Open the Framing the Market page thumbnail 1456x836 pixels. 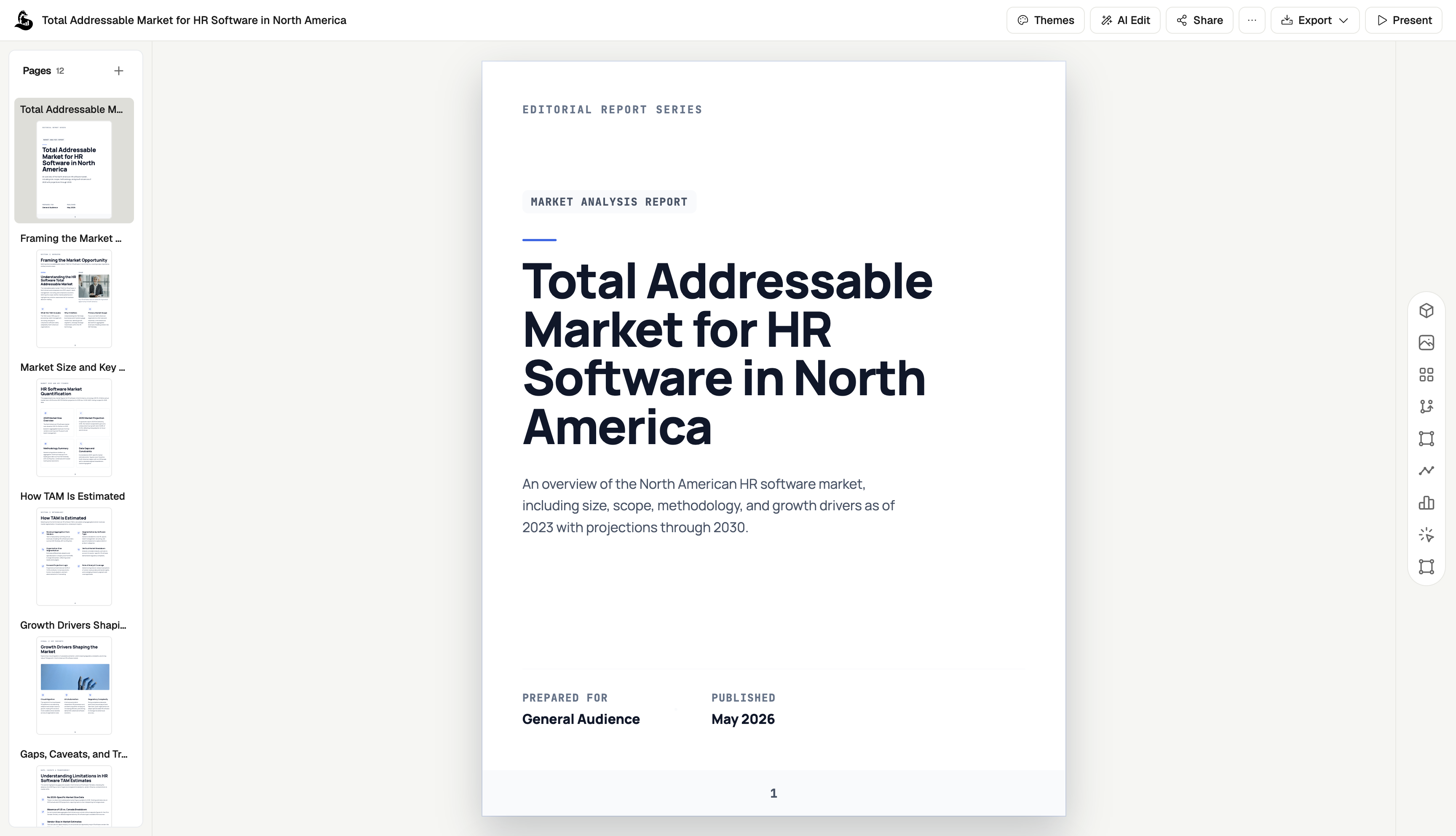[x=74, y=299]
